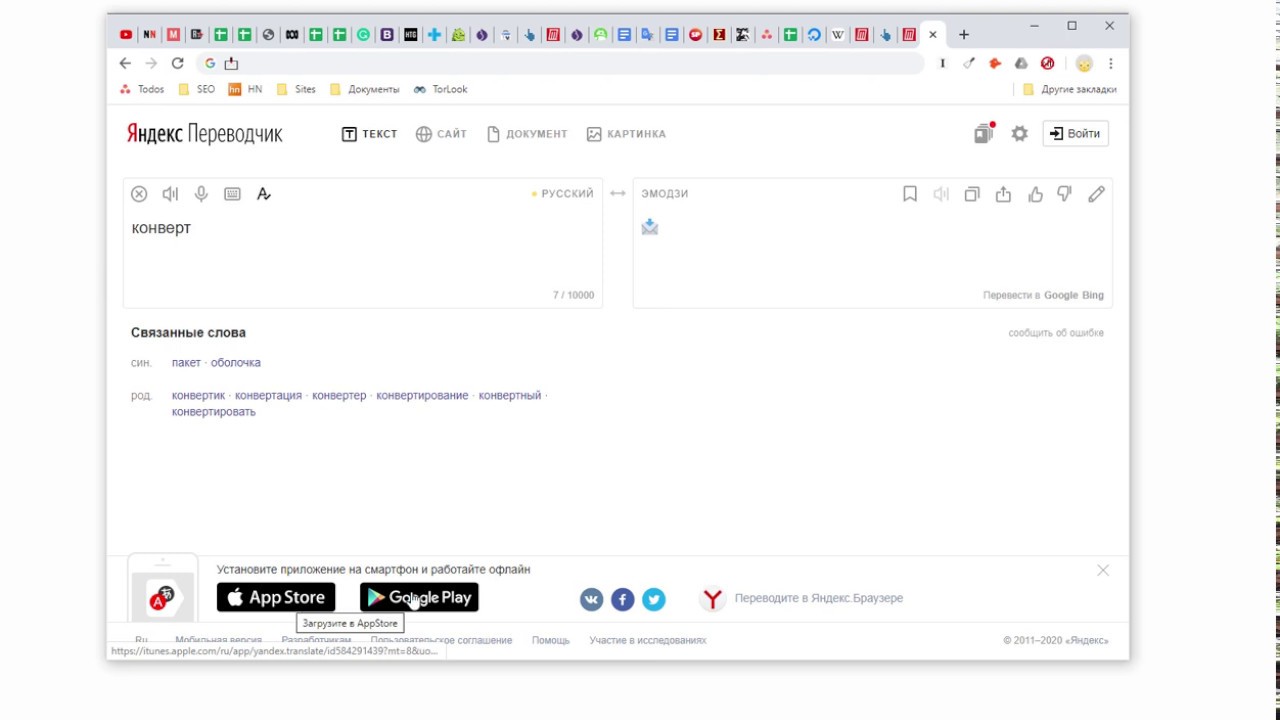Toggle the spell-check icon in source panel
Image resolution: width=1280 pixels, height=720 pixels.
[x=264, y=194]
